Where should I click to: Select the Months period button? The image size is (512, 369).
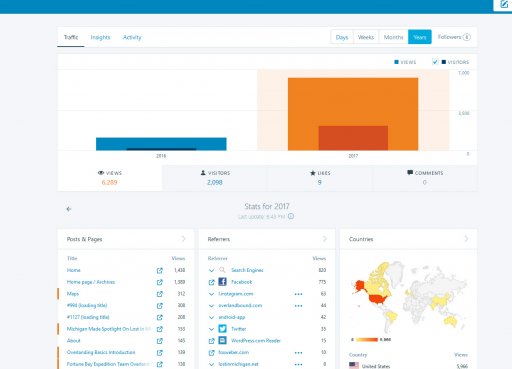click(x=393, y=37)
